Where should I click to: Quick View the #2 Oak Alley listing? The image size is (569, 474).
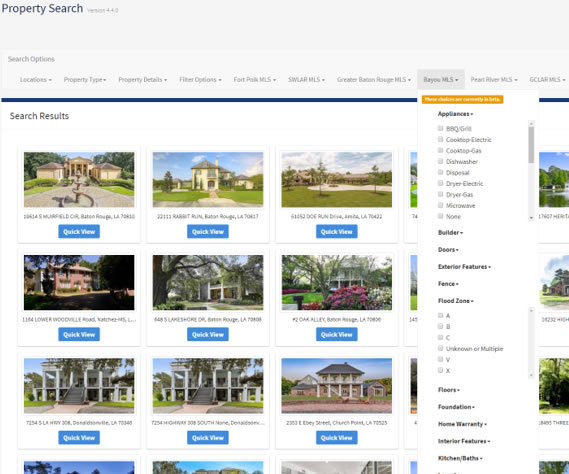pyautogui.click(x=337, y=334)
